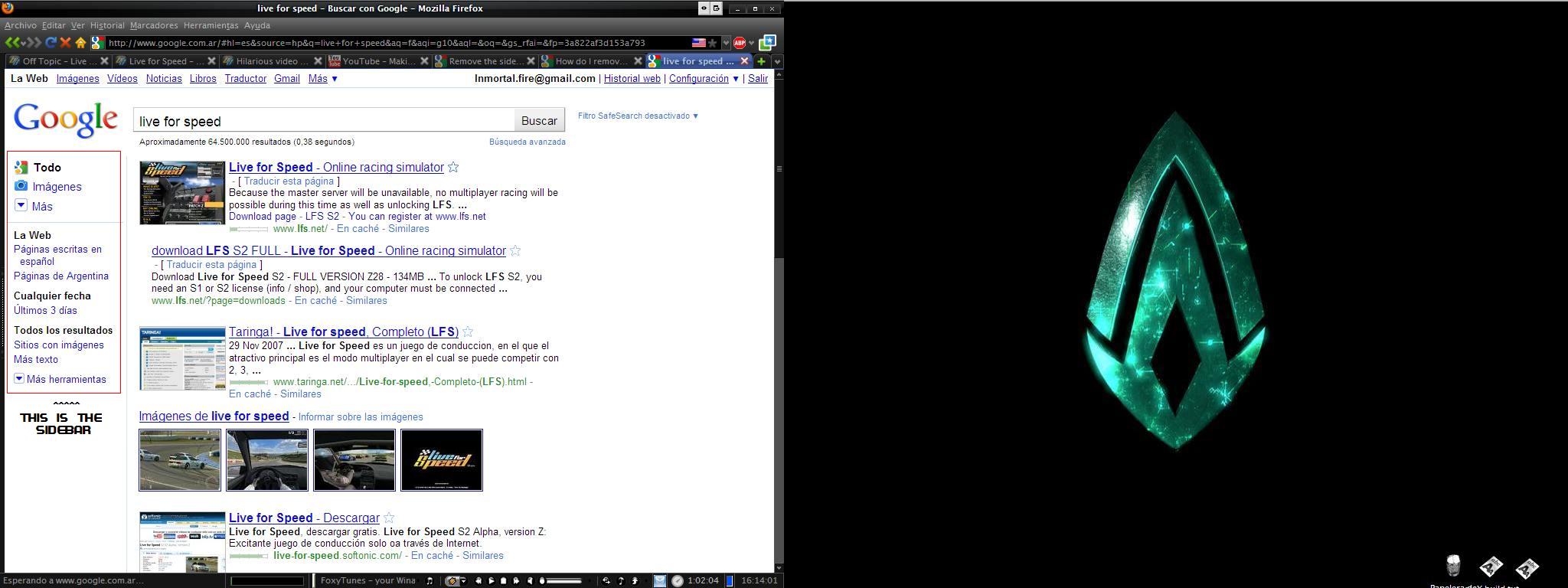The height and width of the screenshot is (588, 1568).
Task: Click the 'Salir' sign-out link
Action: (x=758, y=79)
